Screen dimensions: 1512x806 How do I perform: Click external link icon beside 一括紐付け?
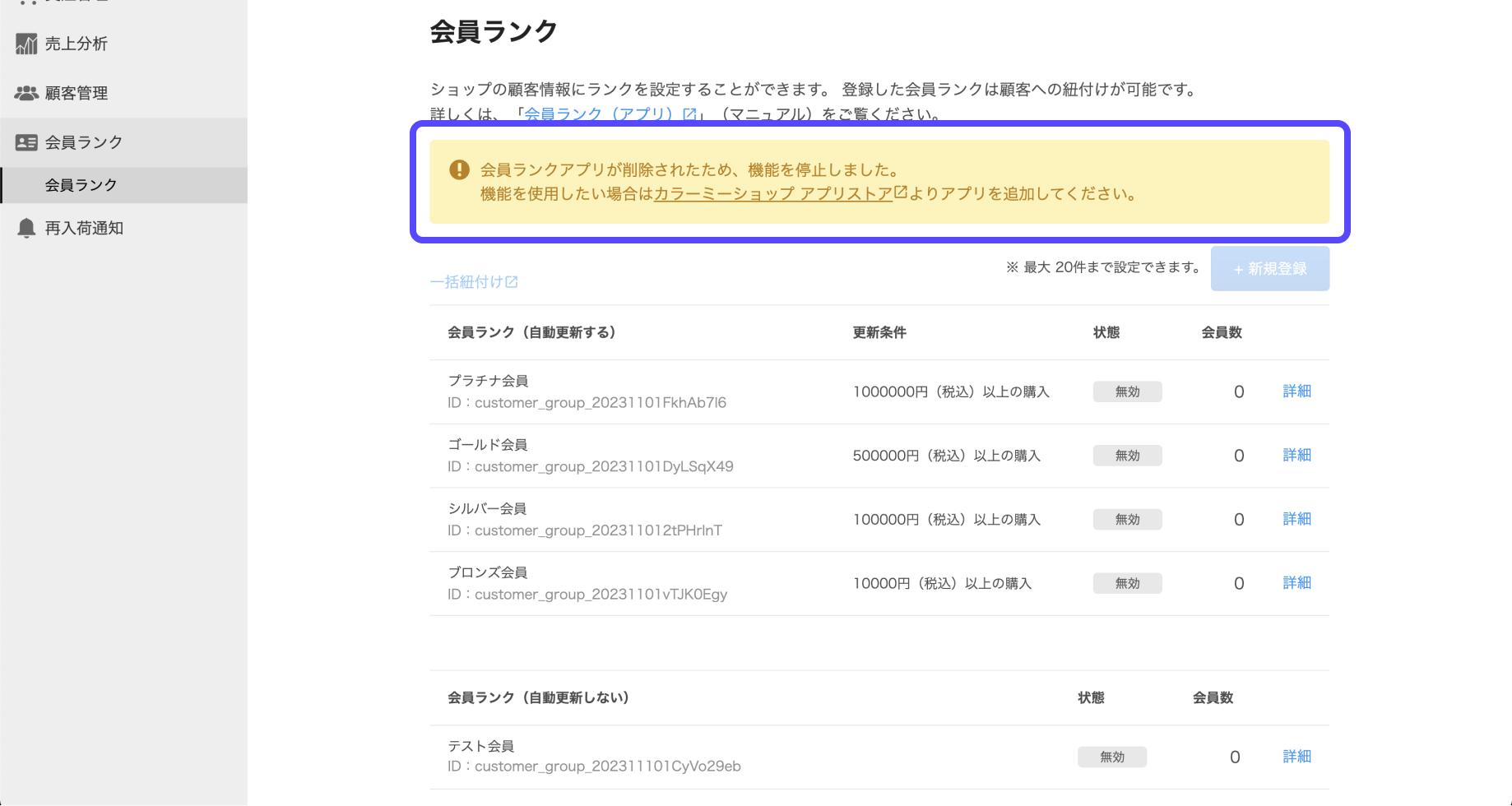512,282
